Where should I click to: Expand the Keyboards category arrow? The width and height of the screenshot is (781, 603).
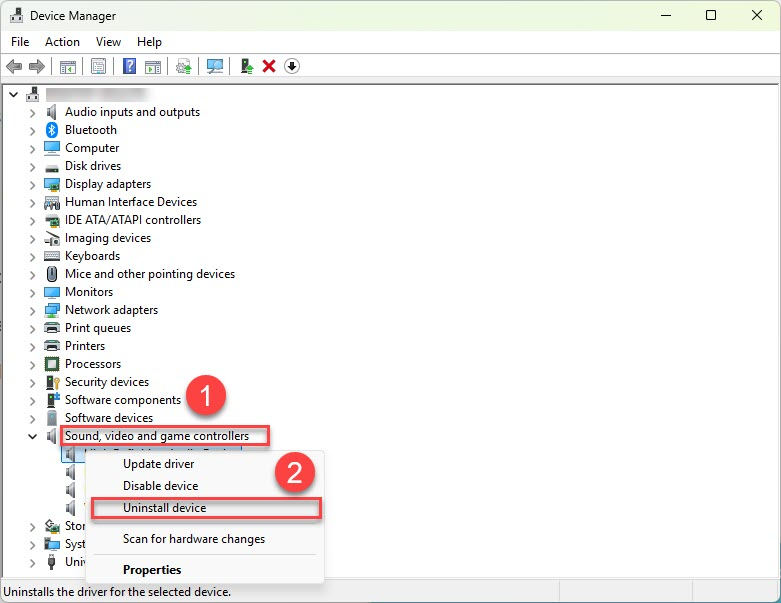point(32,256)
